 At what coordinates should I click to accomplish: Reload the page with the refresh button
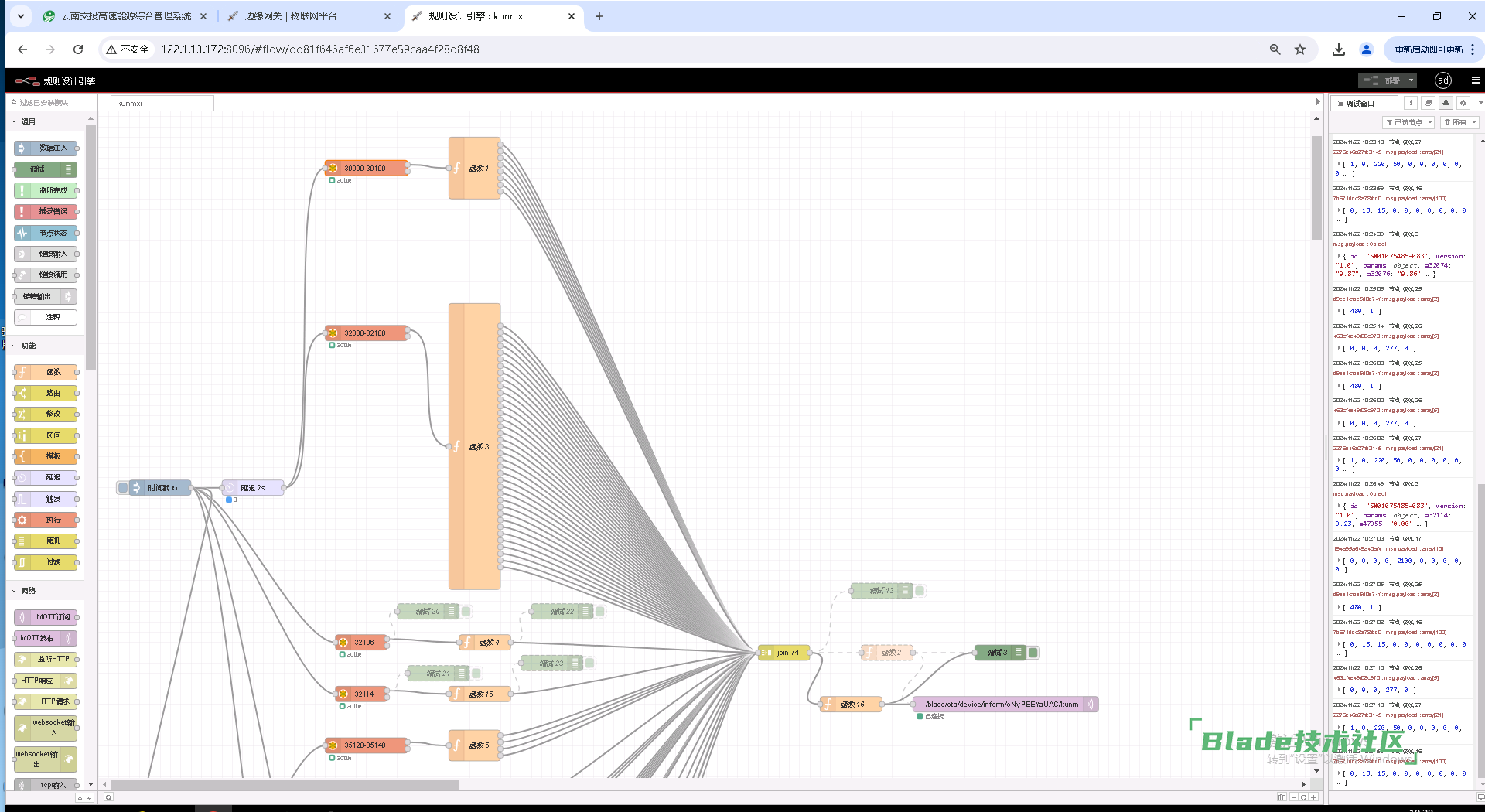(x=78, y=49)
